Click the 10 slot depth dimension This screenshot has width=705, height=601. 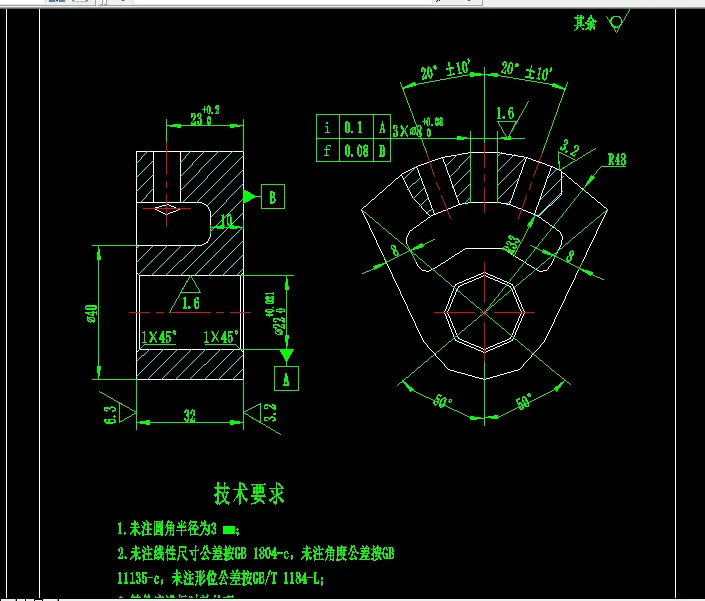(226, 220)
